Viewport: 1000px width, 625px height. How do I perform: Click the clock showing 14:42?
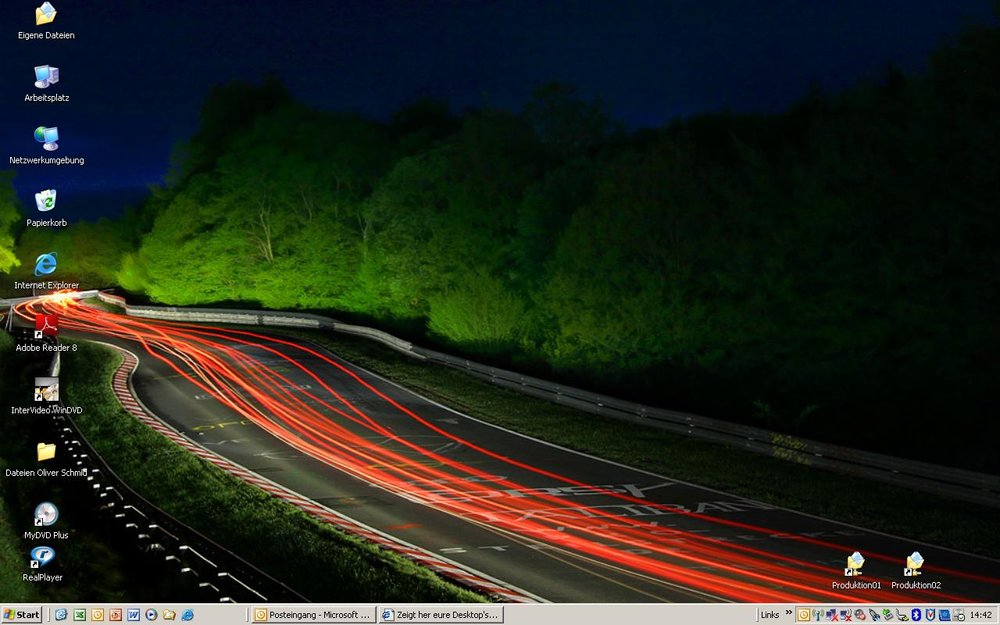click(981, 615)
